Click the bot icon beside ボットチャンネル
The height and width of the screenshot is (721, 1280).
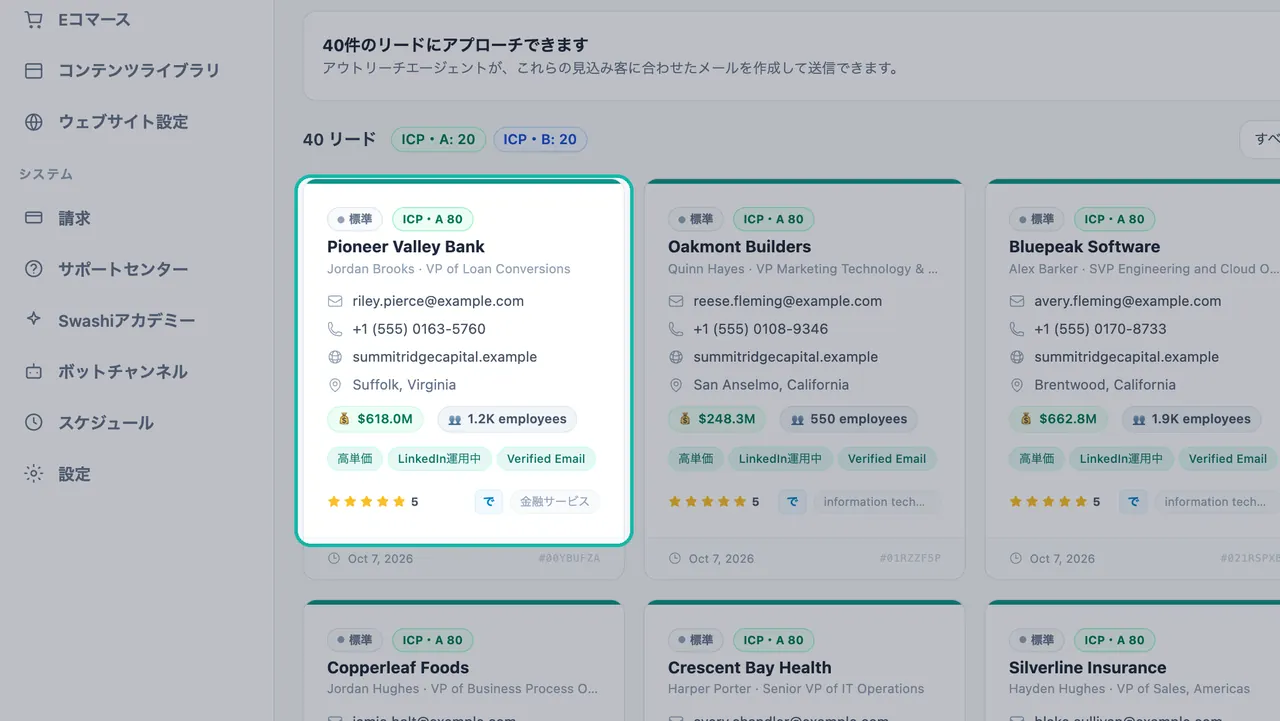34,371
